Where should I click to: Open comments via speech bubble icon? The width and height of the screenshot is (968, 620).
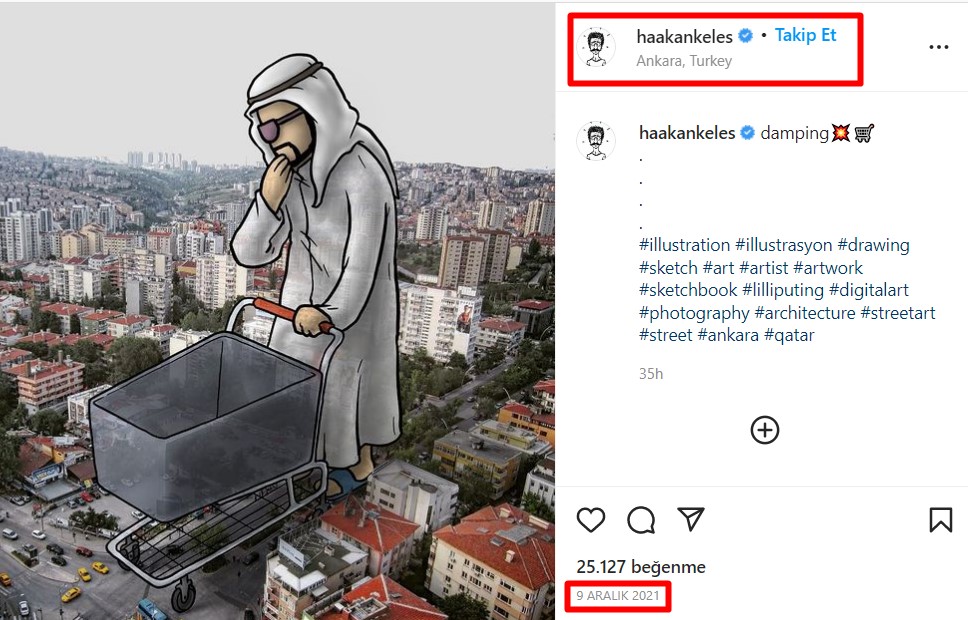coord(641,520)
